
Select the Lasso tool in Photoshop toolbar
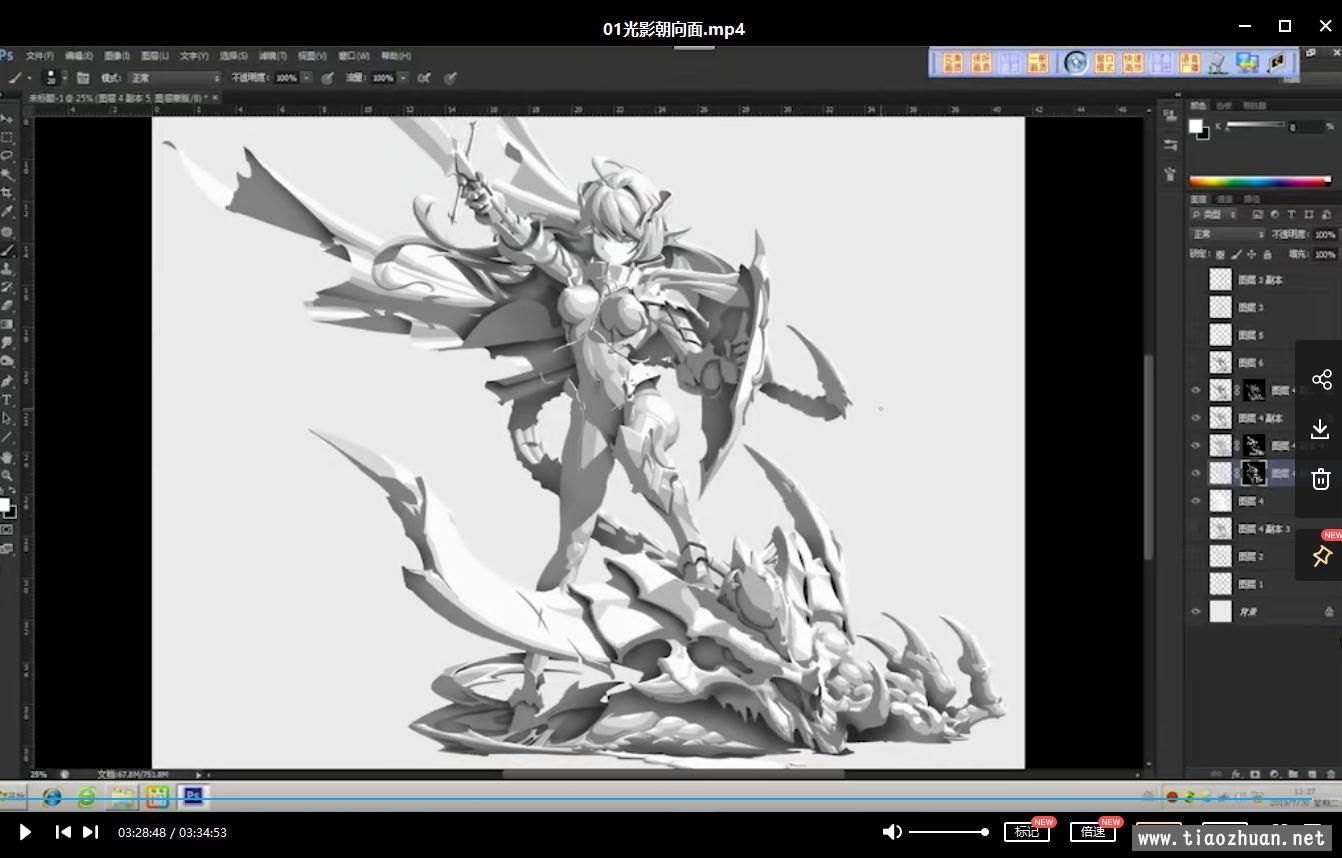click(7, 155)
